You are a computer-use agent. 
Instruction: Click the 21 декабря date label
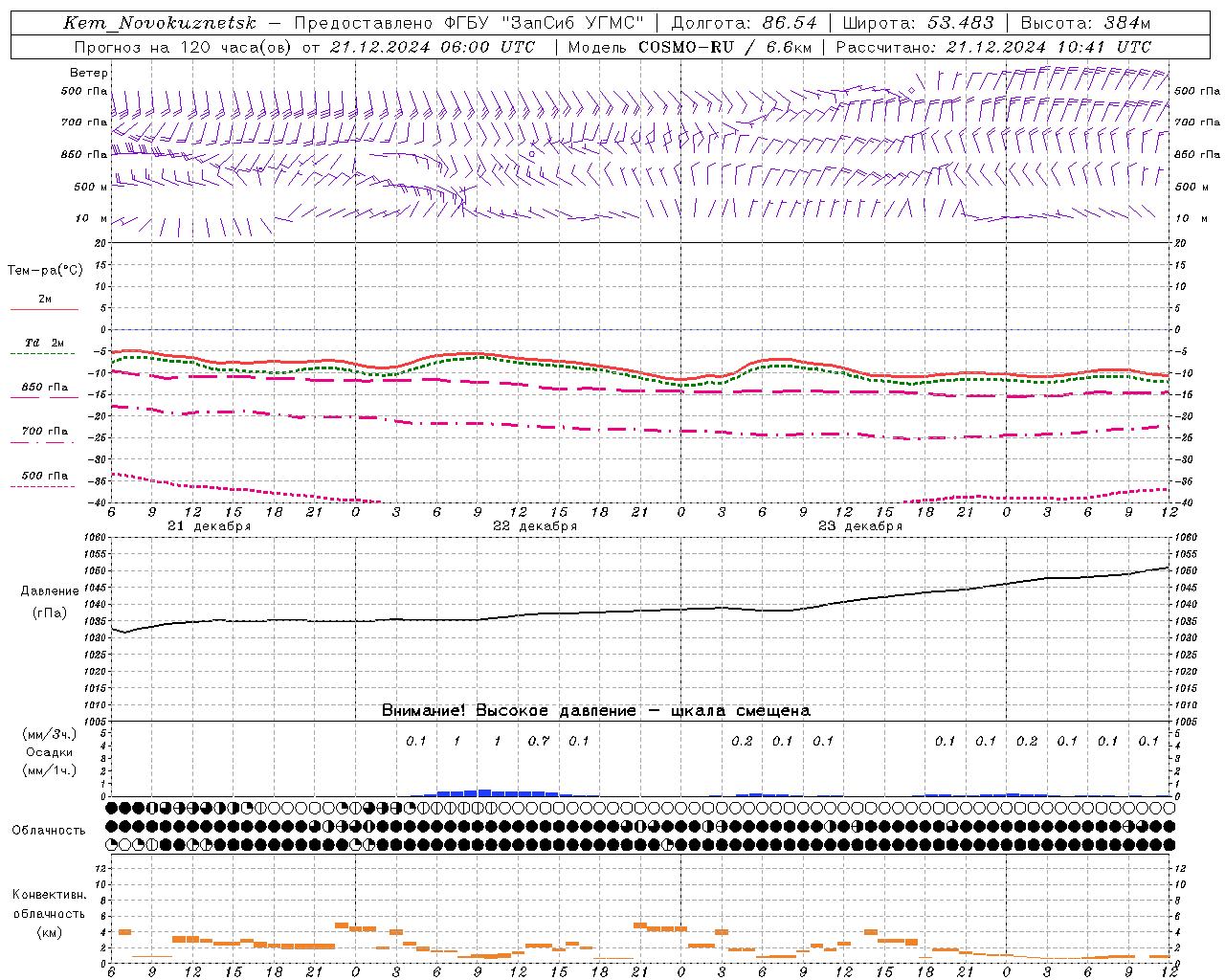coord(210,526)
